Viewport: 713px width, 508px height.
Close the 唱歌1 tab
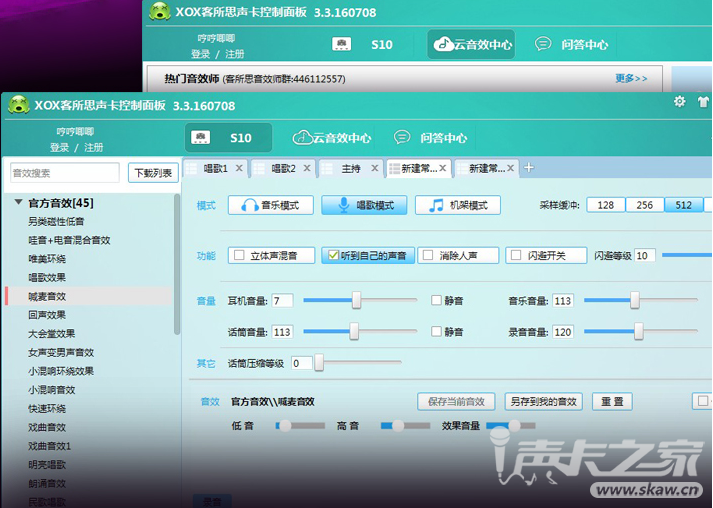tap(239, 168)
